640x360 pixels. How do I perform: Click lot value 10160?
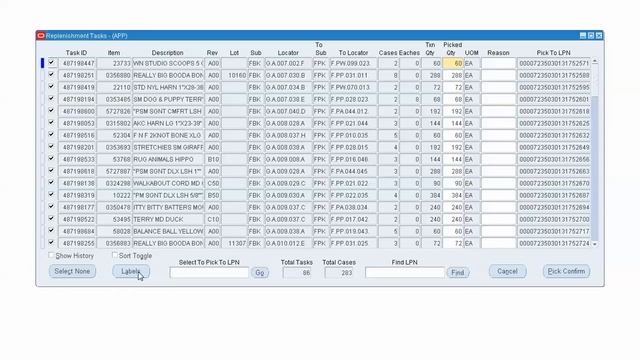point(234,76)
